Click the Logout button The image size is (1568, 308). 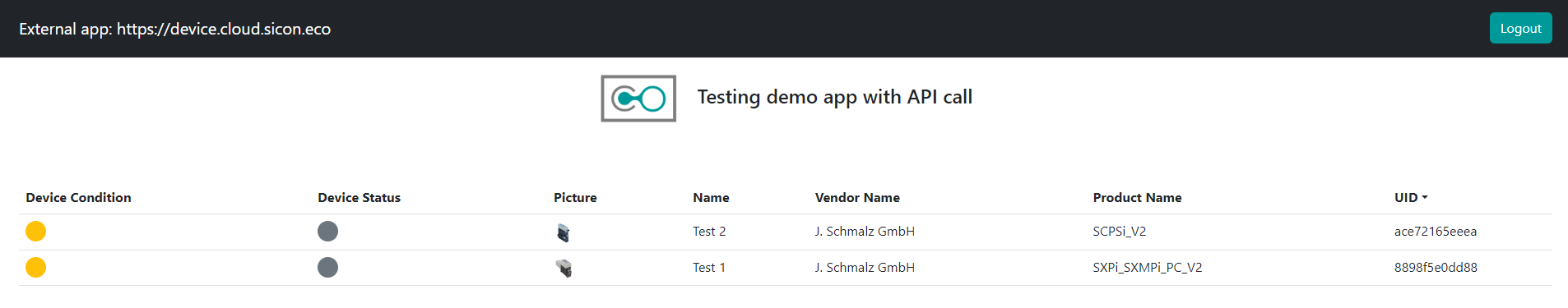coord(1520,28)
